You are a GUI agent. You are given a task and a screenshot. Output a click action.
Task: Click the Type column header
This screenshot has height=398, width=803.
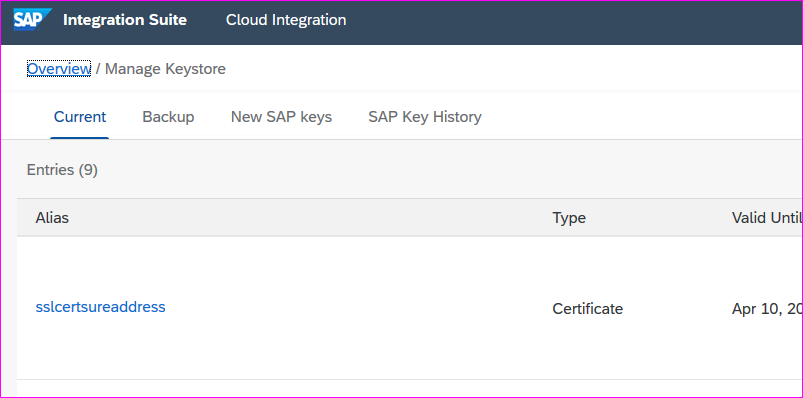(x=569, y=218)
